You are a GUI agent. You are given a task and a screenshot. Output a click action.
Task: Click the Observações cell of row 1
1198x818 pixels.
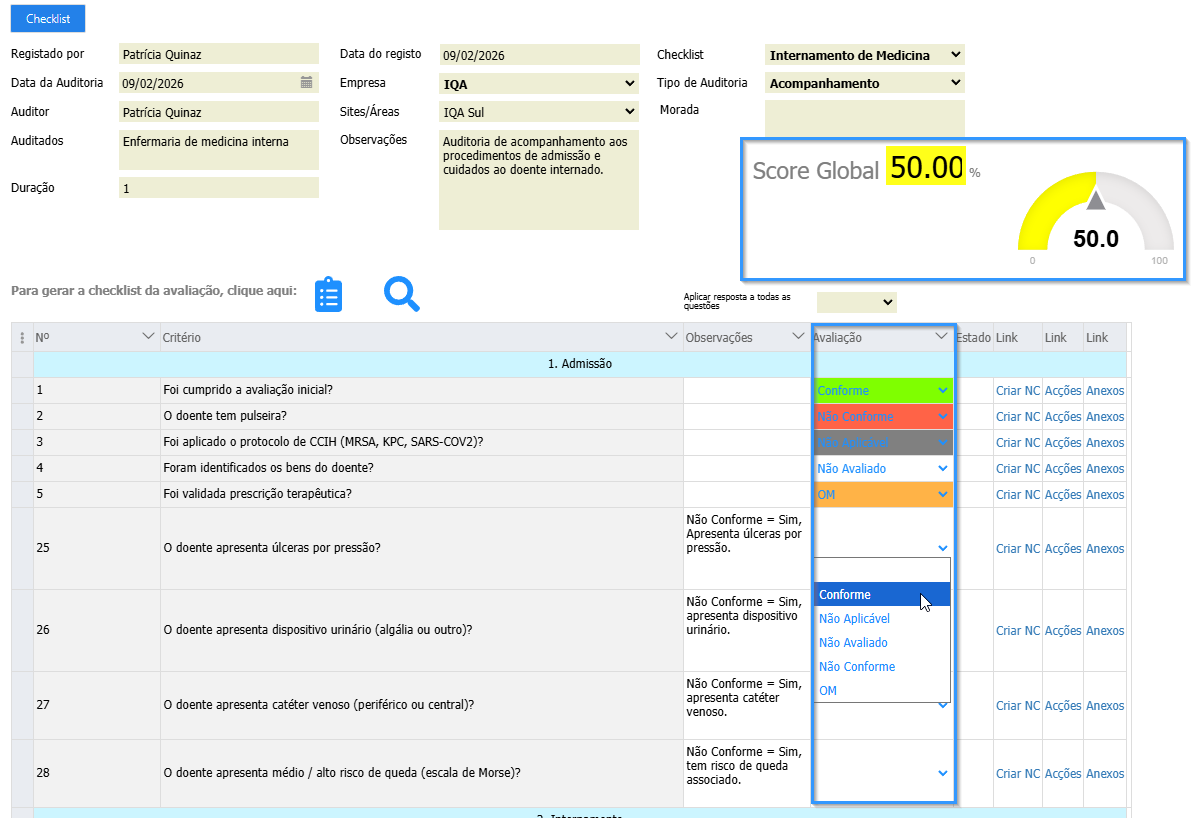747,390
